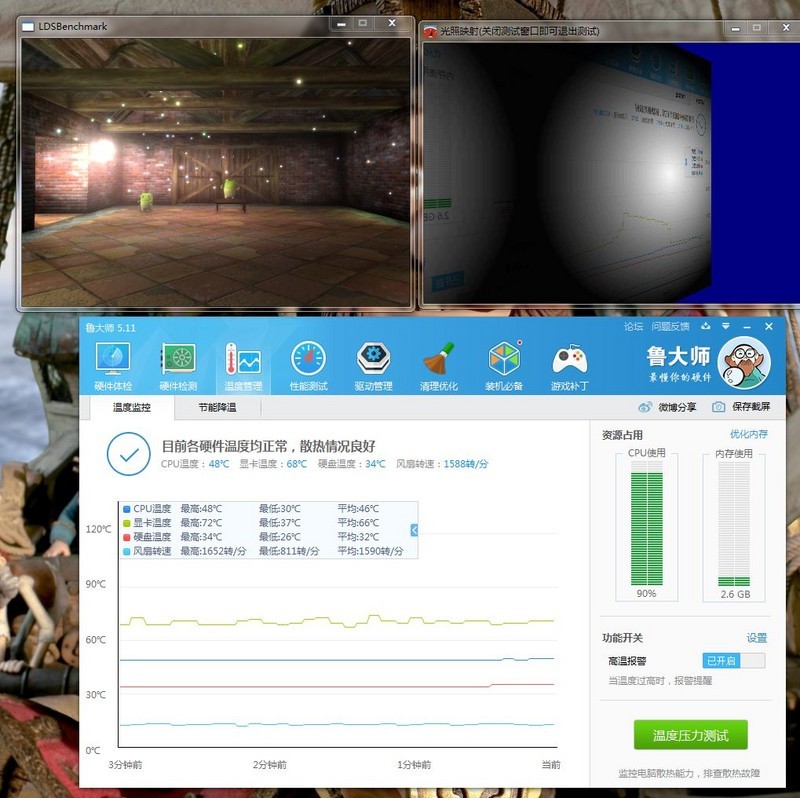Close the LDSBenchmark window
This screenshot has height=798, width=800.
coord(392,23)
